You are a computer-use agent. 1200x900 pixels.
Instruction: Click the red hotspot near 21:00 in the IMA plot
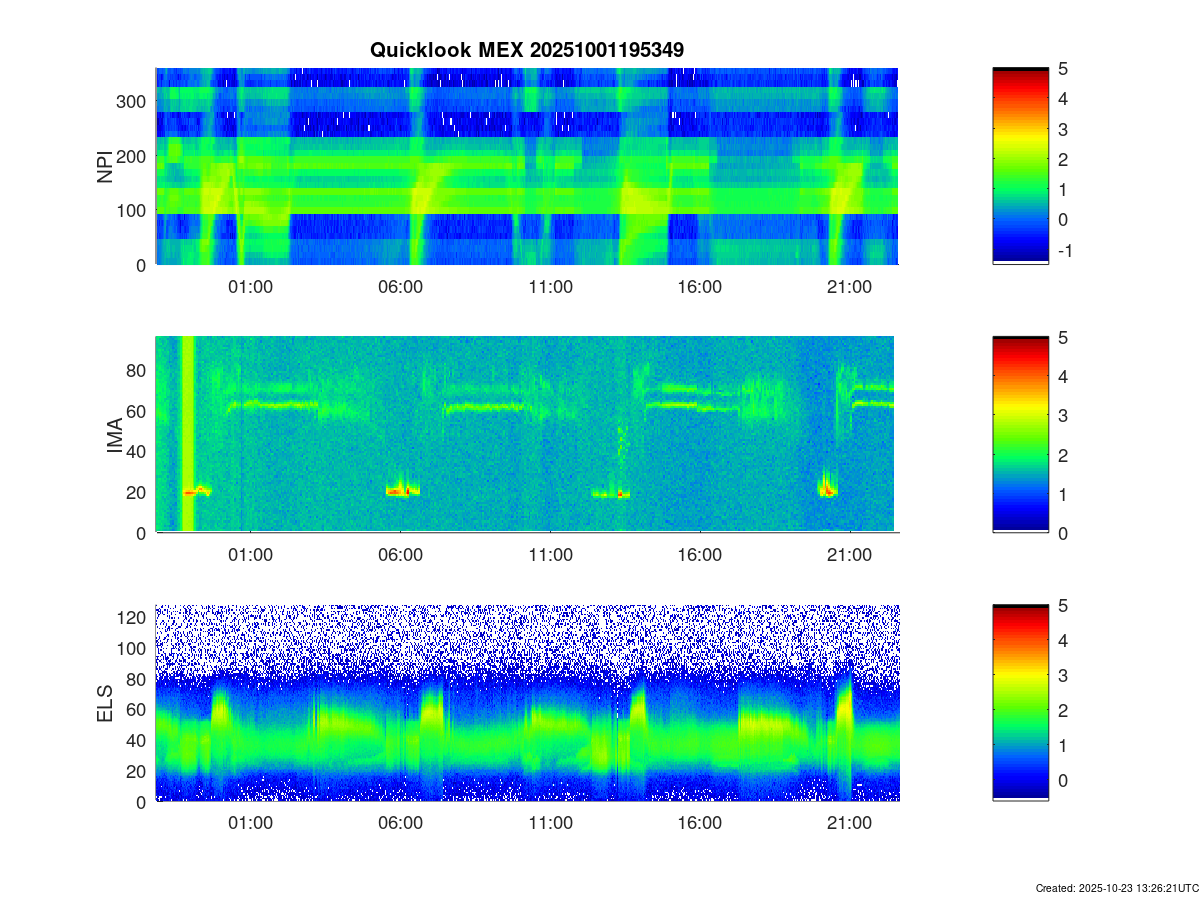pyautogui.click(x=827, y=489)
